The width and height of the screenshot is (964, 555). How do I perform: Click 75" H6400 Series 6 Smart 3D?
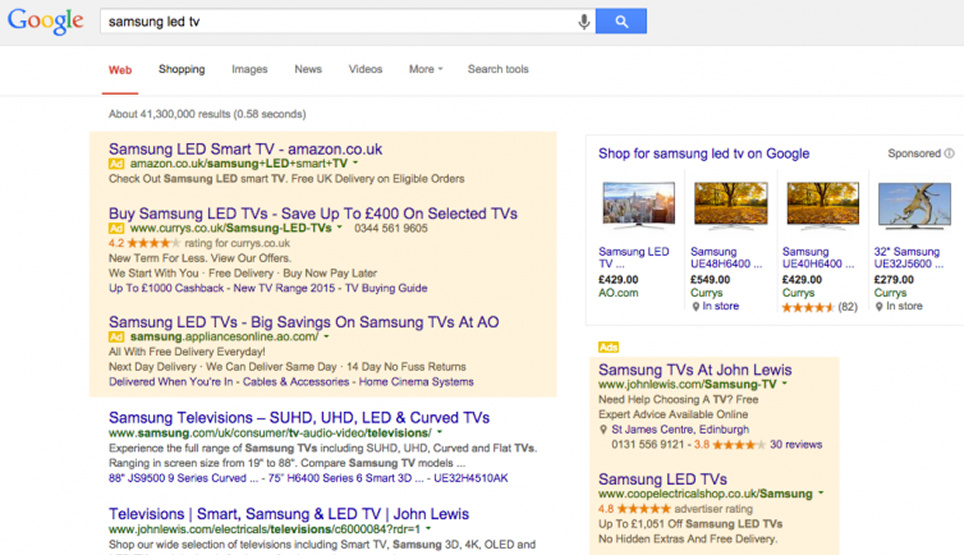click(346, 478)
